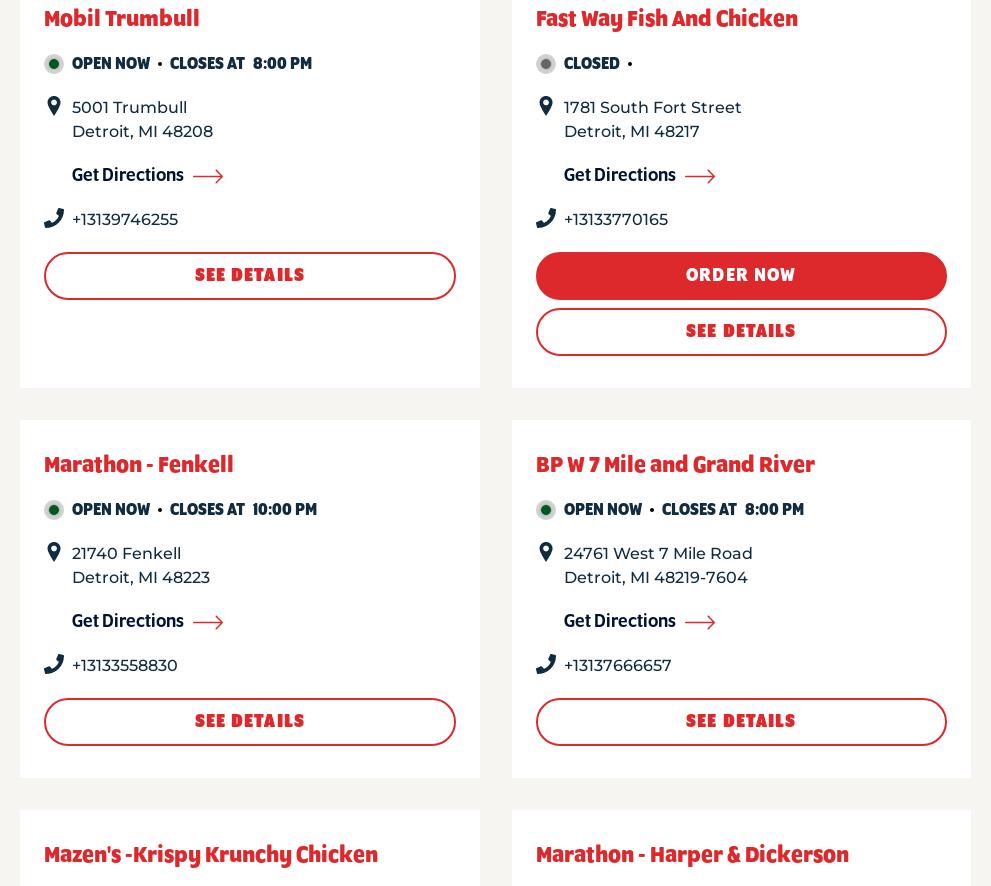The height and width of the screenshot is (886, 991).
Task: Click the map pin icon for BP W 7 Mile
Action: [546, 552]
